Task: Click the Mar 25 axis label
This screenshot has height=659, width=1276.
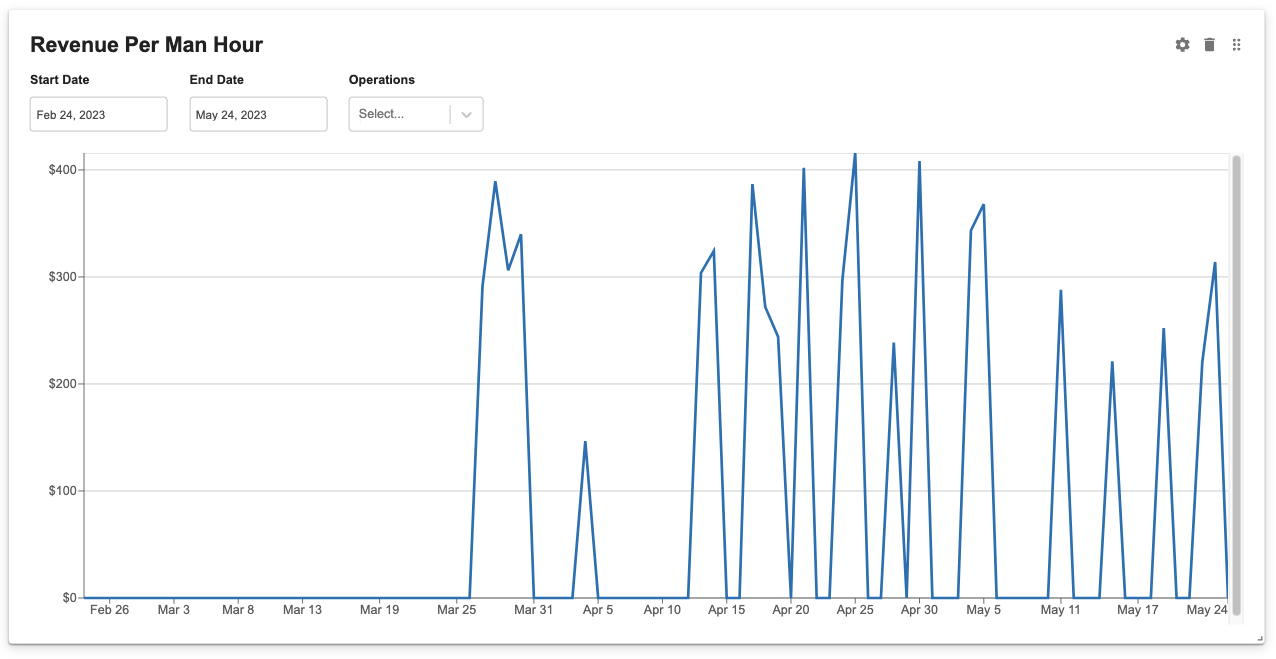Action: pyautogui.click(x=456, y=610)
